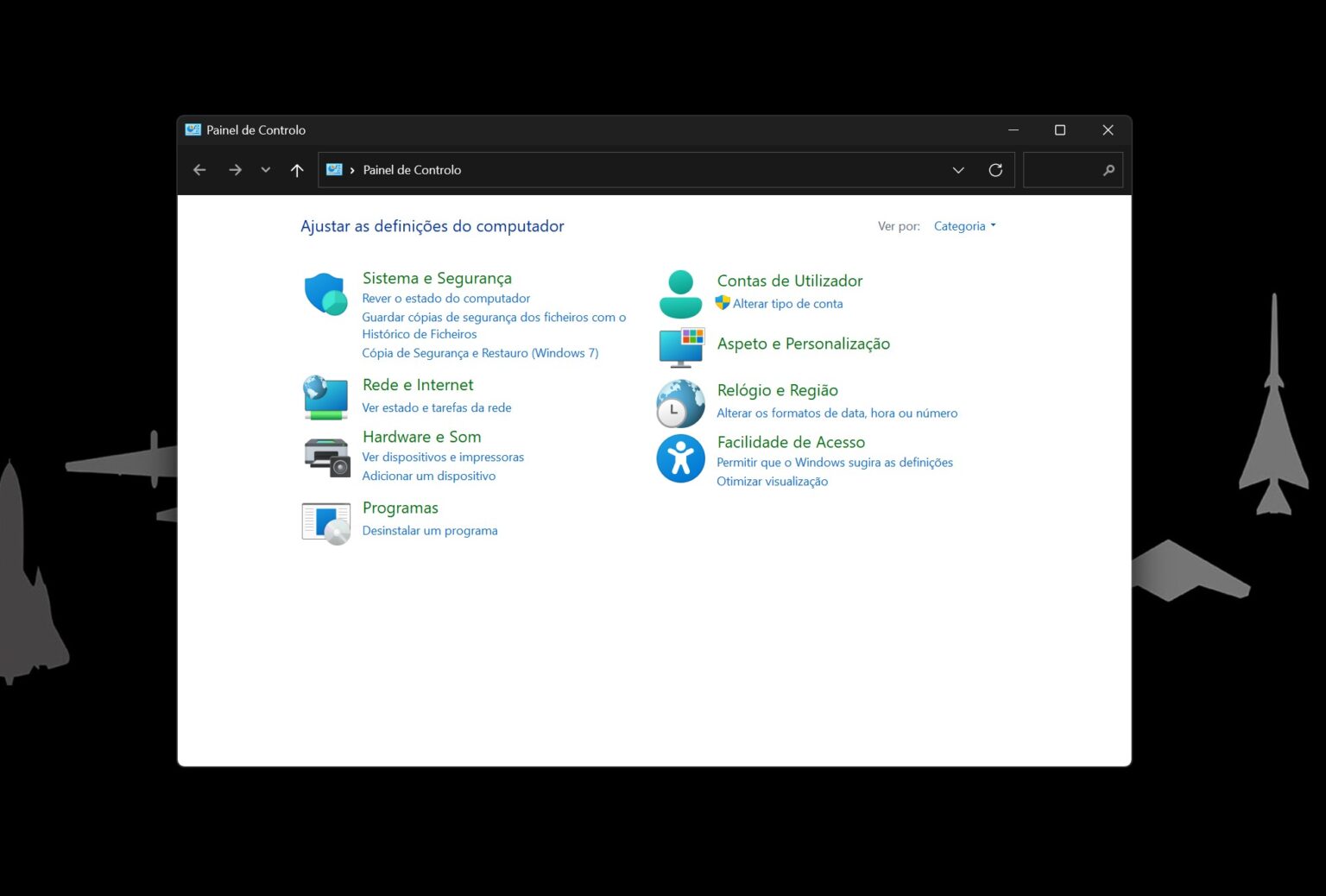Click Permitir que o Windows sugira as definições
Viewport: 1326px width, 896px height.
coord(835,463)
